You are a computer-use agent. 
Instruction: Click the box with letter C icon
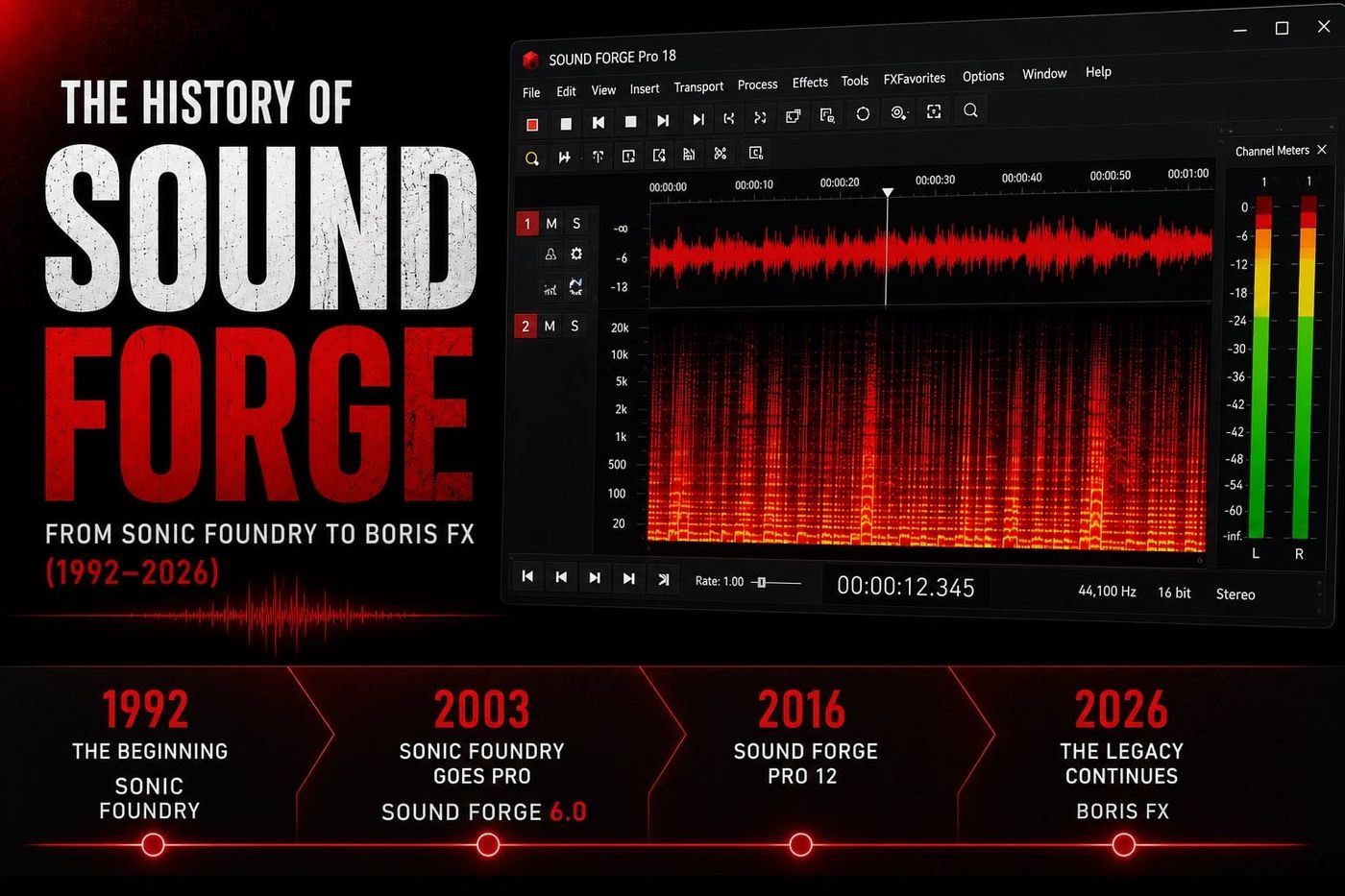756,153
